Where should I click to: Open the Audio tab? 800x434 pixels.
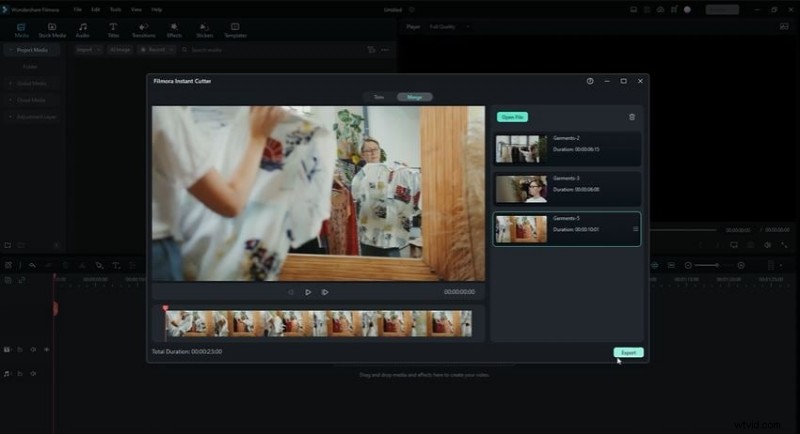click(x=83, y=31)
